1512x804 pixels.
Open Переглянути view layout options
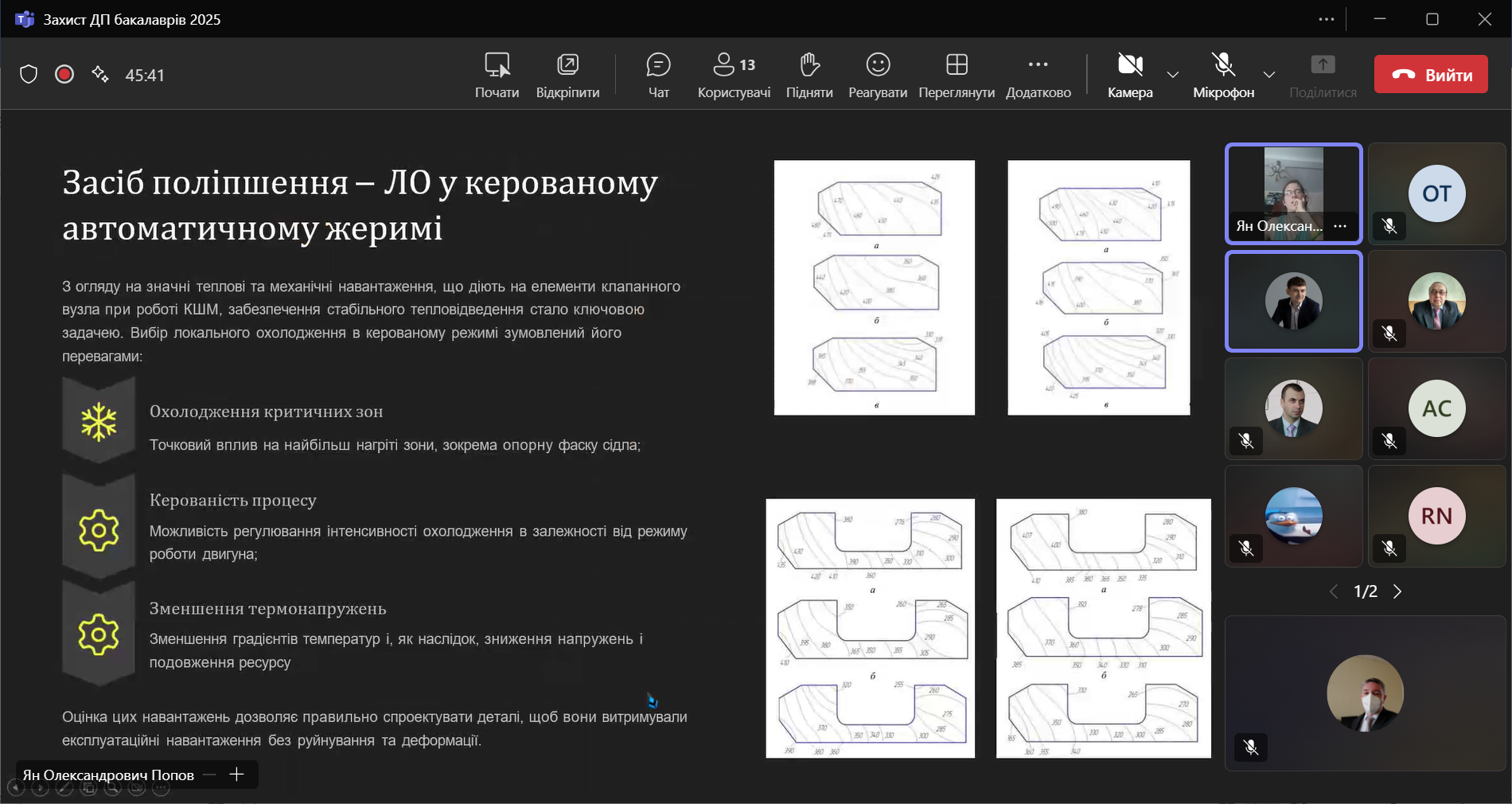tap(957, 75)
